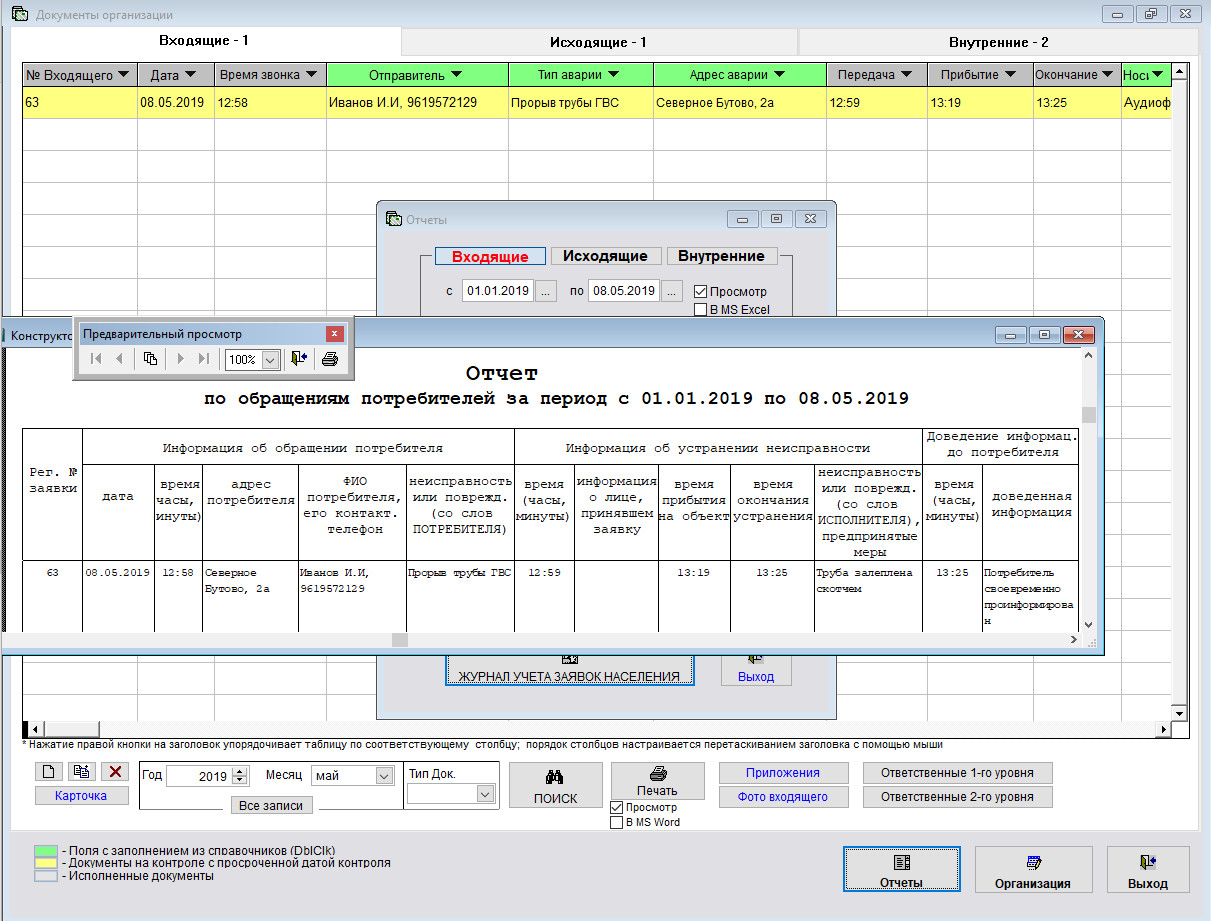Sort by № Входящего column header

[79, 75]
